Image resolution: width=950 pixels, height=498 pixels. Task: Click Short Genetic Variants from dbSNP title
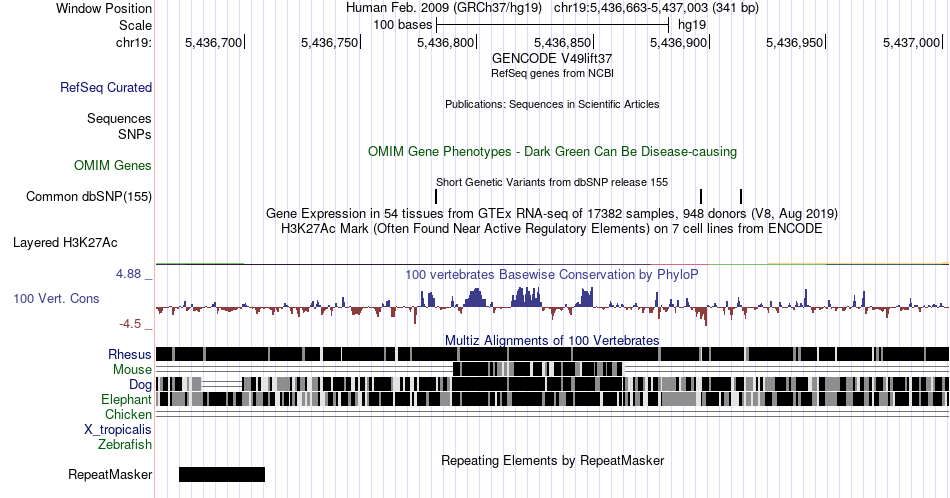[x=552, y=182]
